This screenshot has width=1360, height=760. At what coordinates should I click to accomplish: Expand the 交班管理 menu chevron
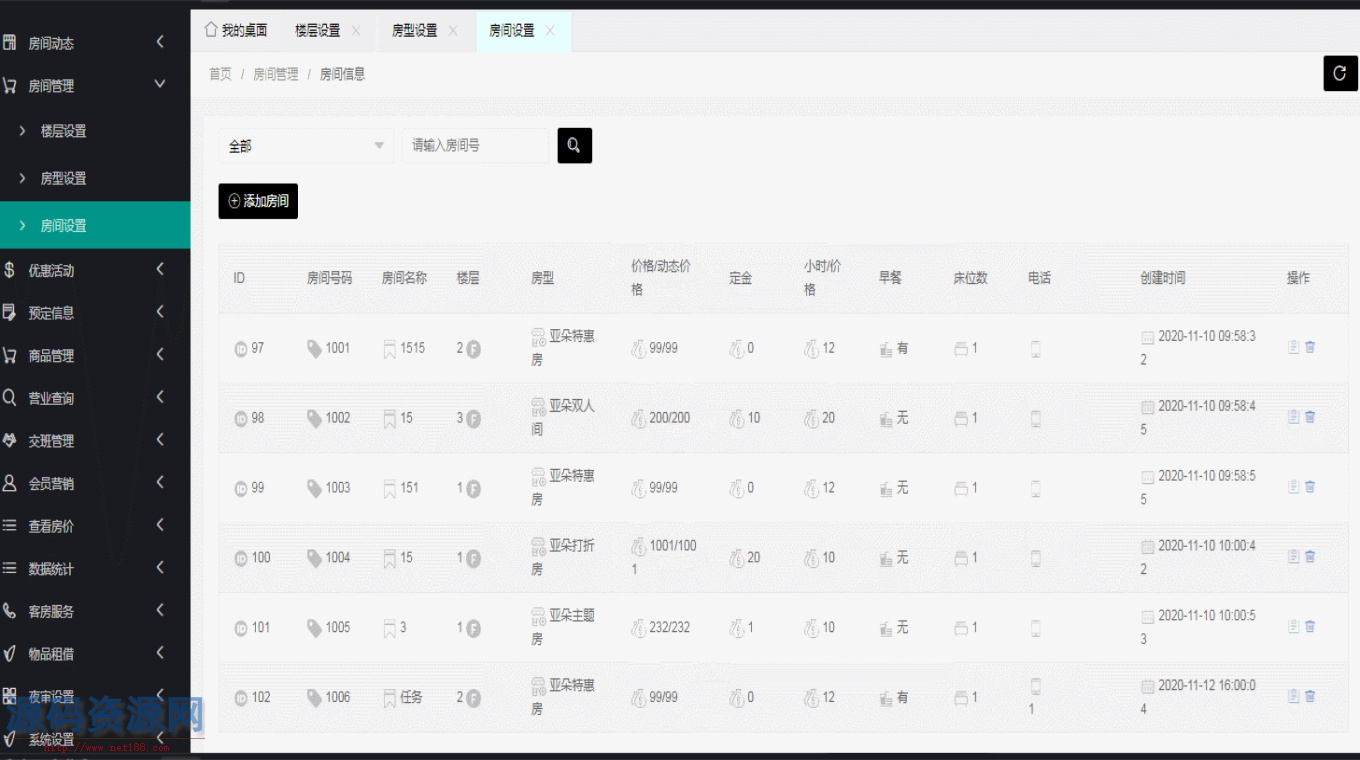161,439
